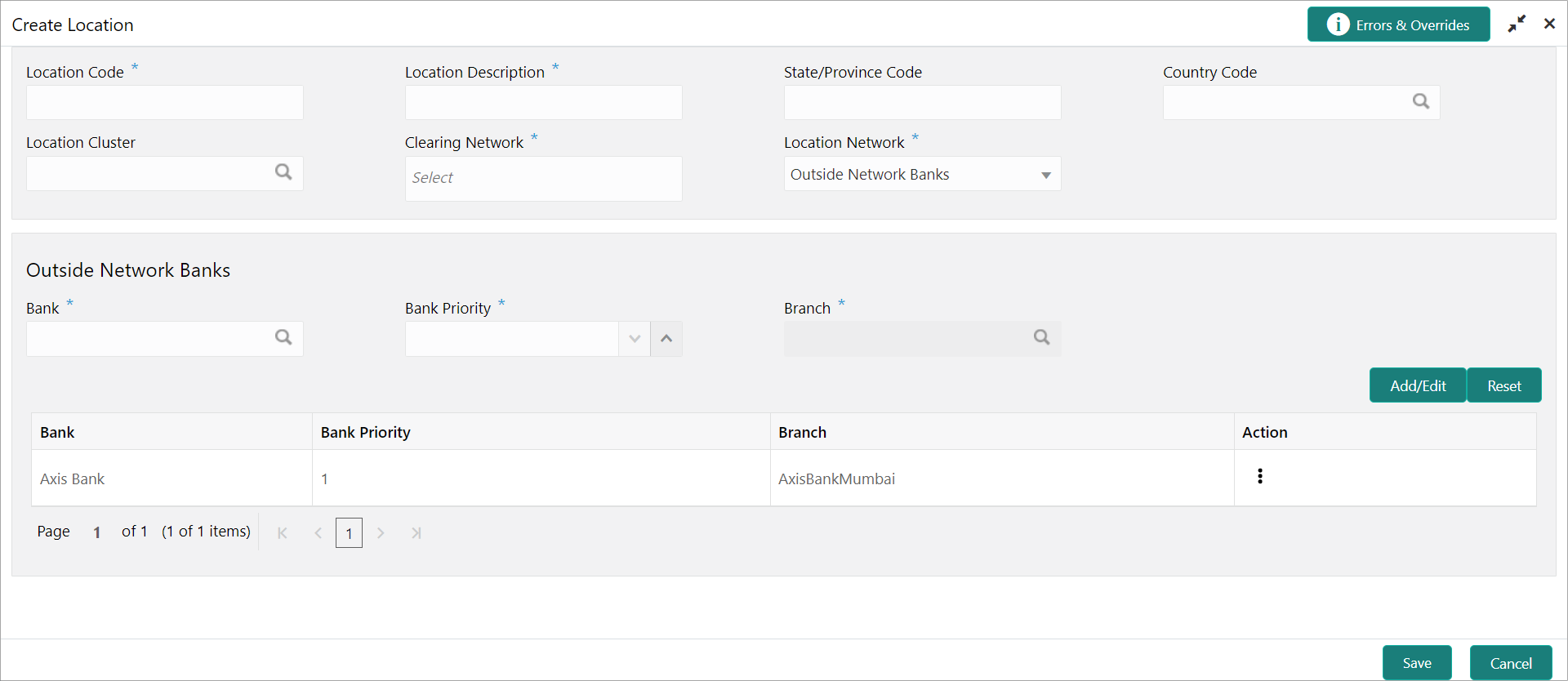Increase Bank Priority with up arrow
This screenshot has width=1568, height=681.
(x=666, y=339)
